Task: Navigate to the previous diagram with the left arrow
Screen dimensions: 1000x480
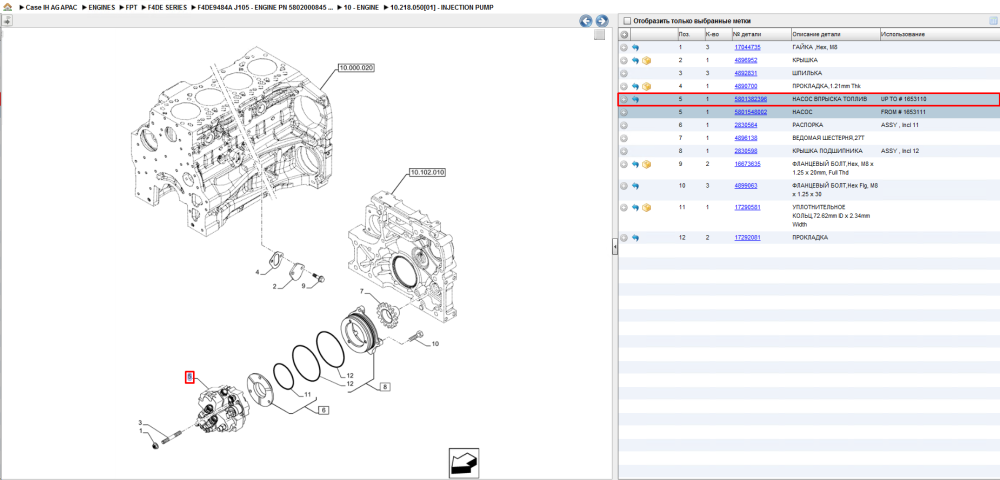Action: pyautogui.click(x=585, y=21)
